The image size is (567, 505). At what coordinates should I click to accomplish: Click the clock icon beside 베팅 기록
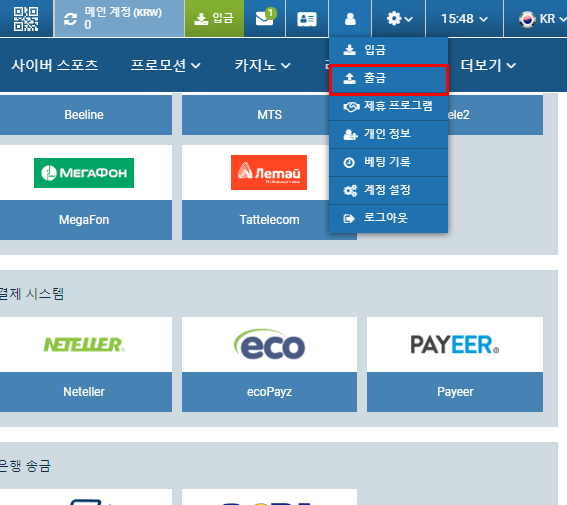[349, 163]
